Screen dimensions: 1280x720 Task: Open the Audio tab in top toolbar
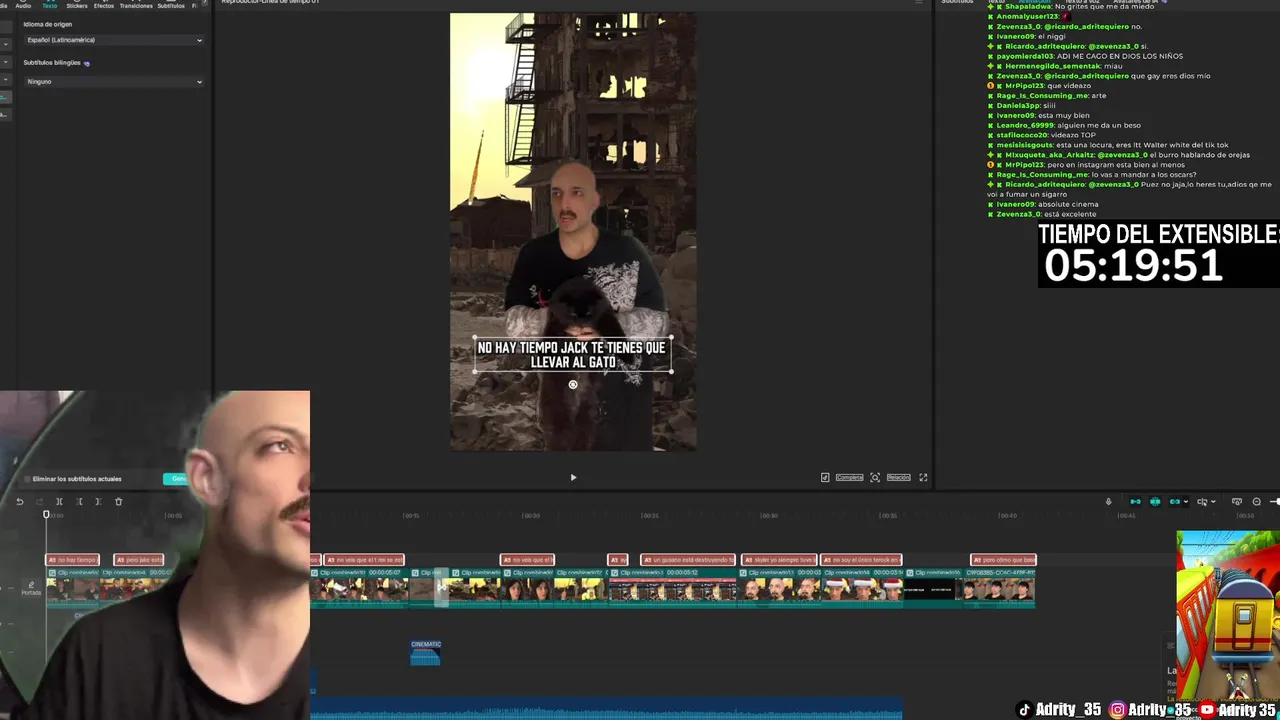click(x=23, y=5)
